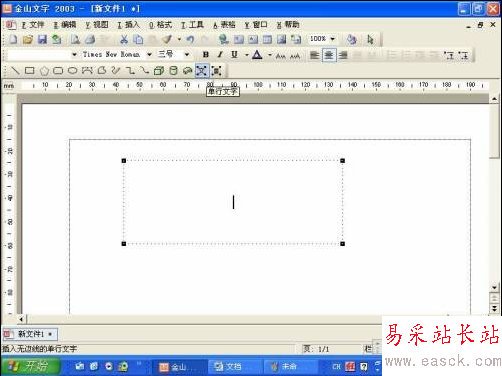The width and height of the screenshot is (502, 376).
Task: Open the 格式 menu
Action: click(160, 25)
